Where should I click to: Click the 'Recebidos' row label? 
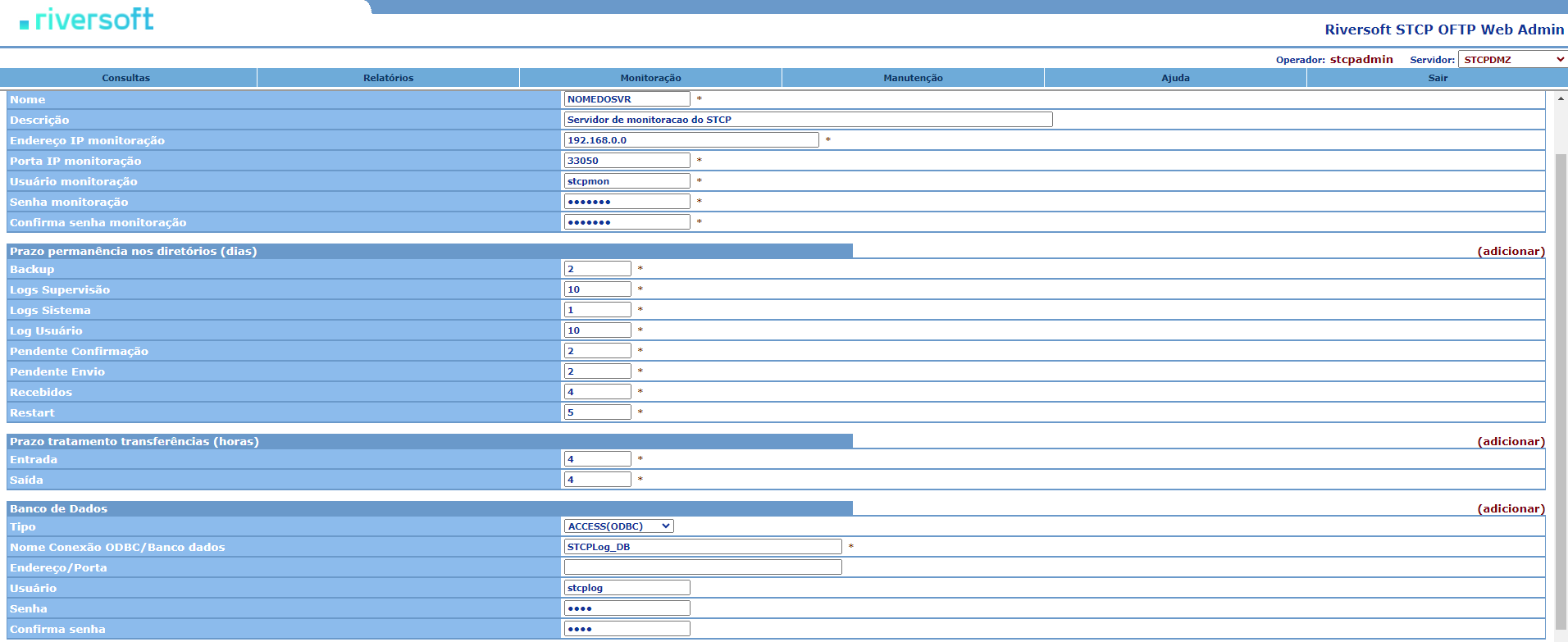pos(41,393)
